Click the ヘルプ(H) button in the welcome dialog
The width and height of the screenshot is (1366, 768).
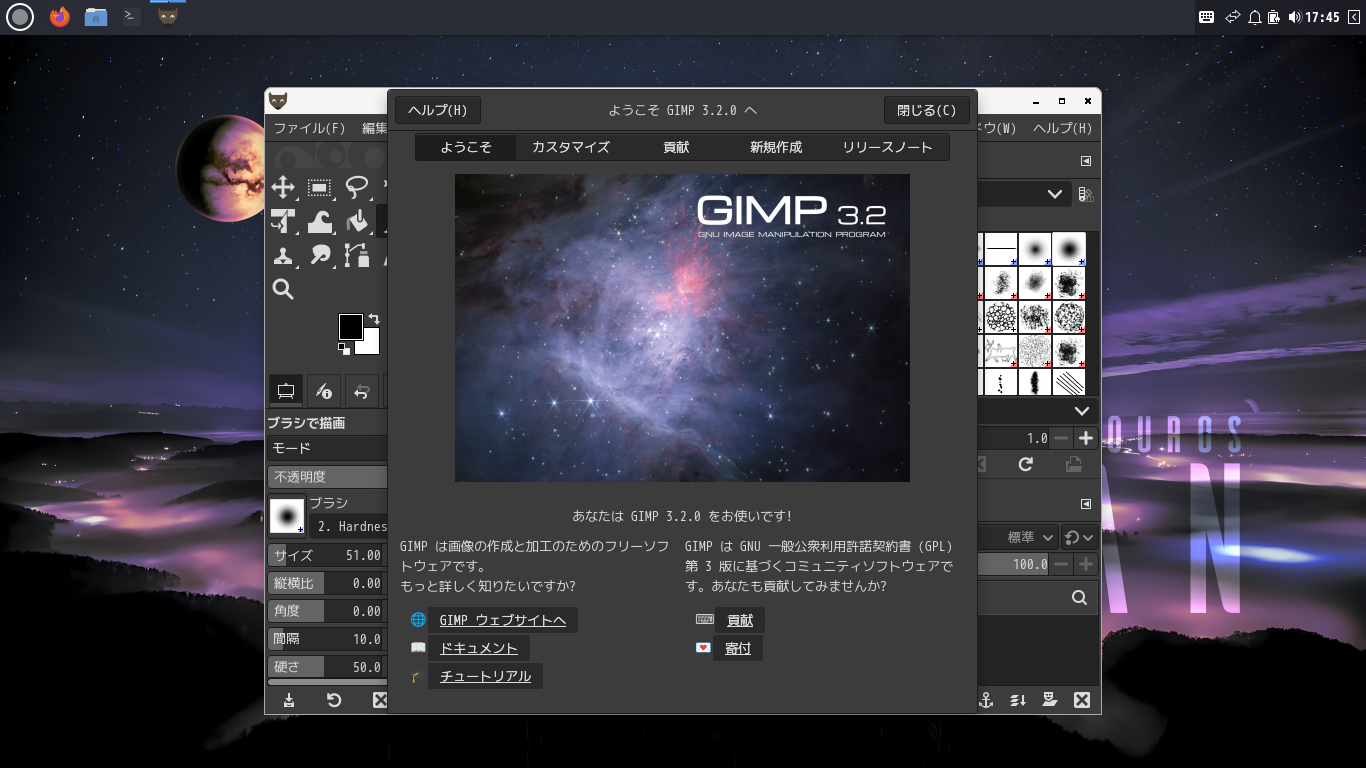438,110
